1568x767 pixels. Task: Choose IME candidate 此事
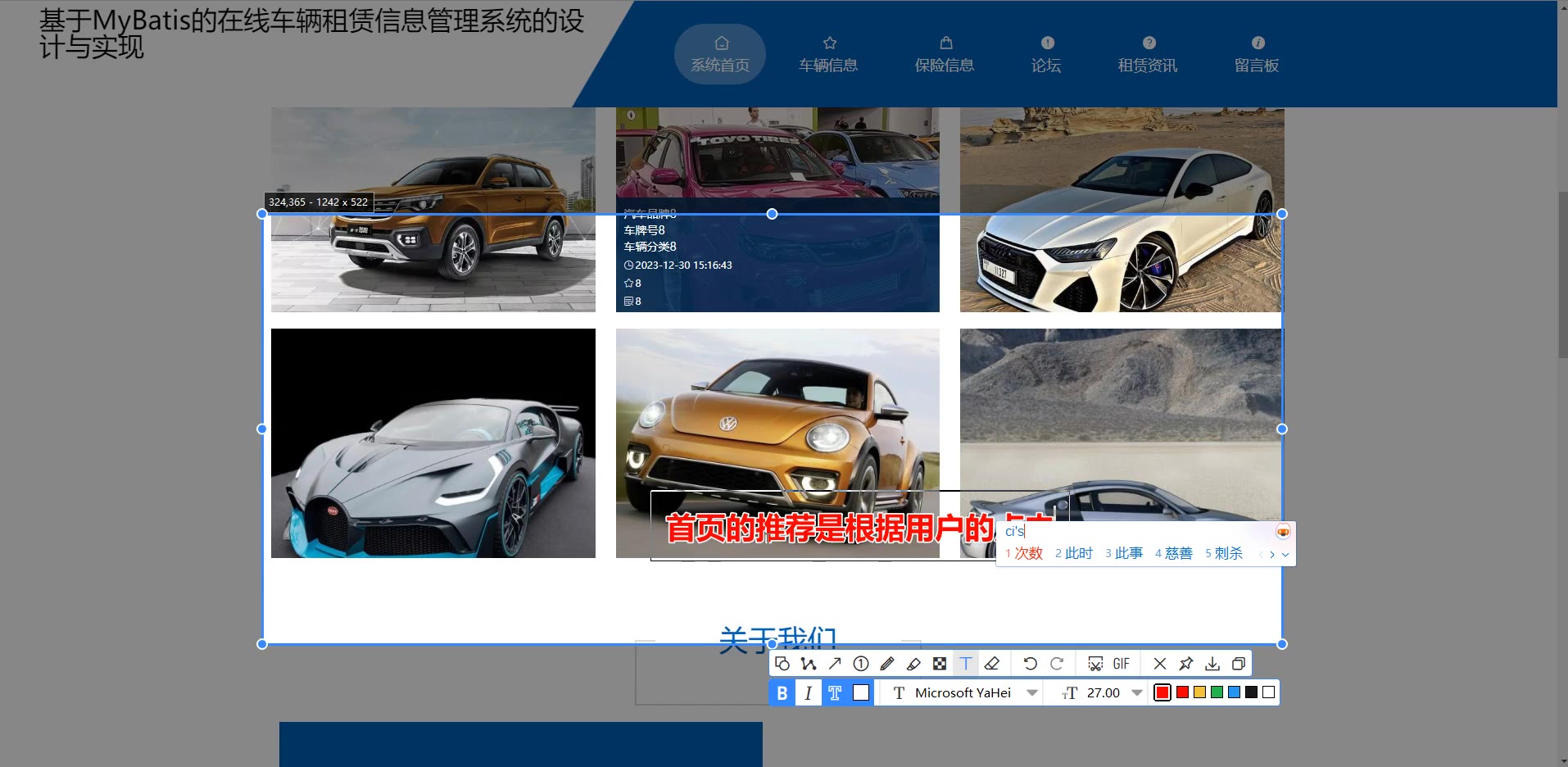click(1124, 554)
